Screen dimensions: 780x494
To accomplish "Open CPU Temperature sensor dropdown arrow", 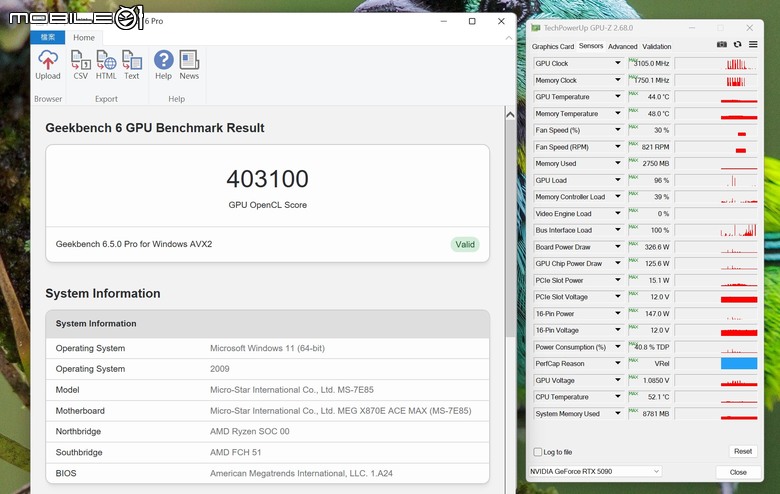I will (x=618, y=396).
